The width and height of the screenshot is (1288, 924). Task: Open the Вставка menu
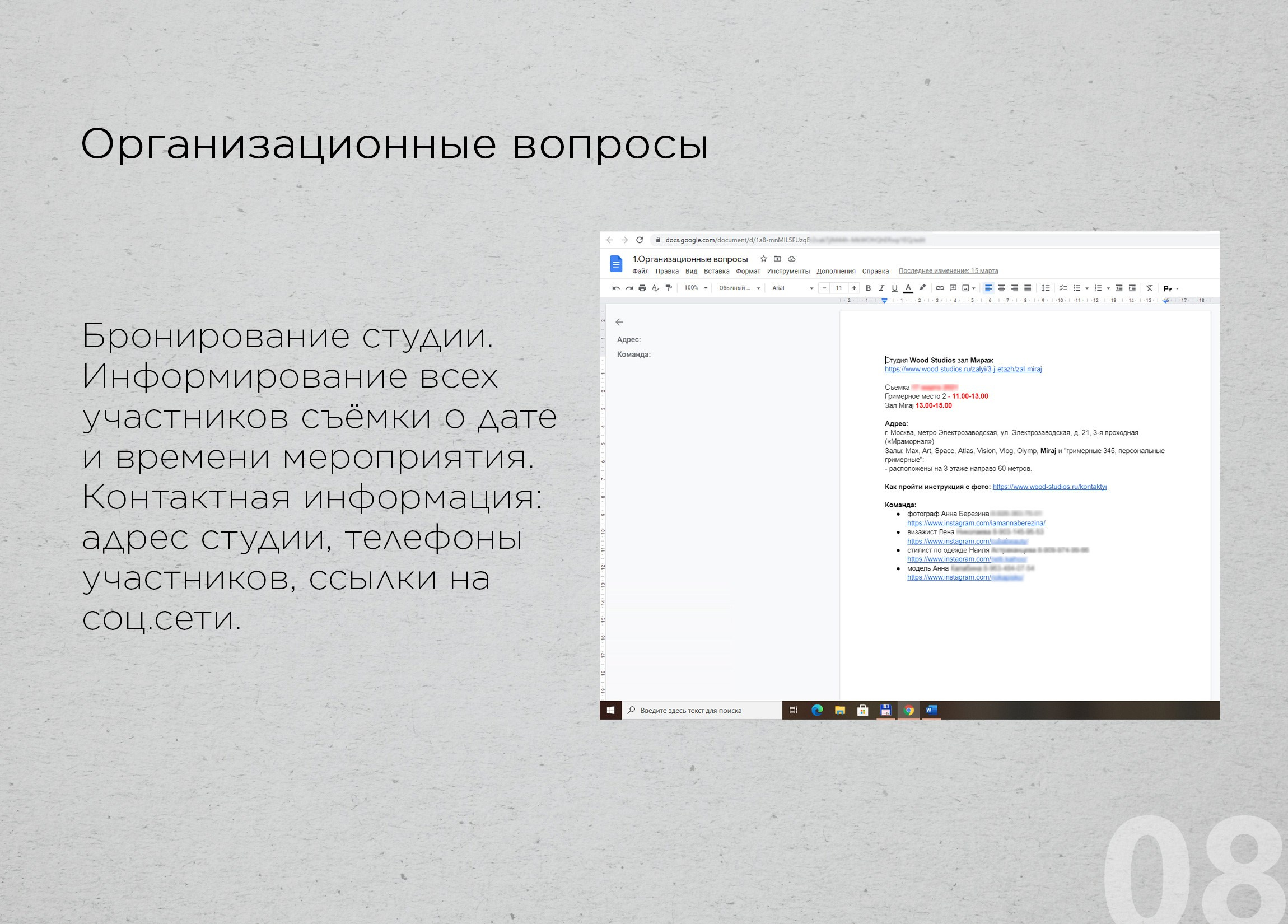pos(716,272)
